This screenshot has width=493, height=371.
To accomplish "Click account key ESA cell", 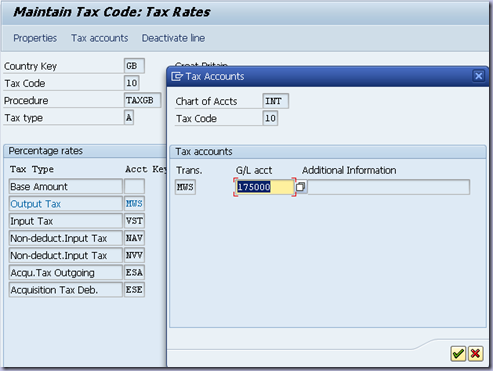I will pos(134,273).
